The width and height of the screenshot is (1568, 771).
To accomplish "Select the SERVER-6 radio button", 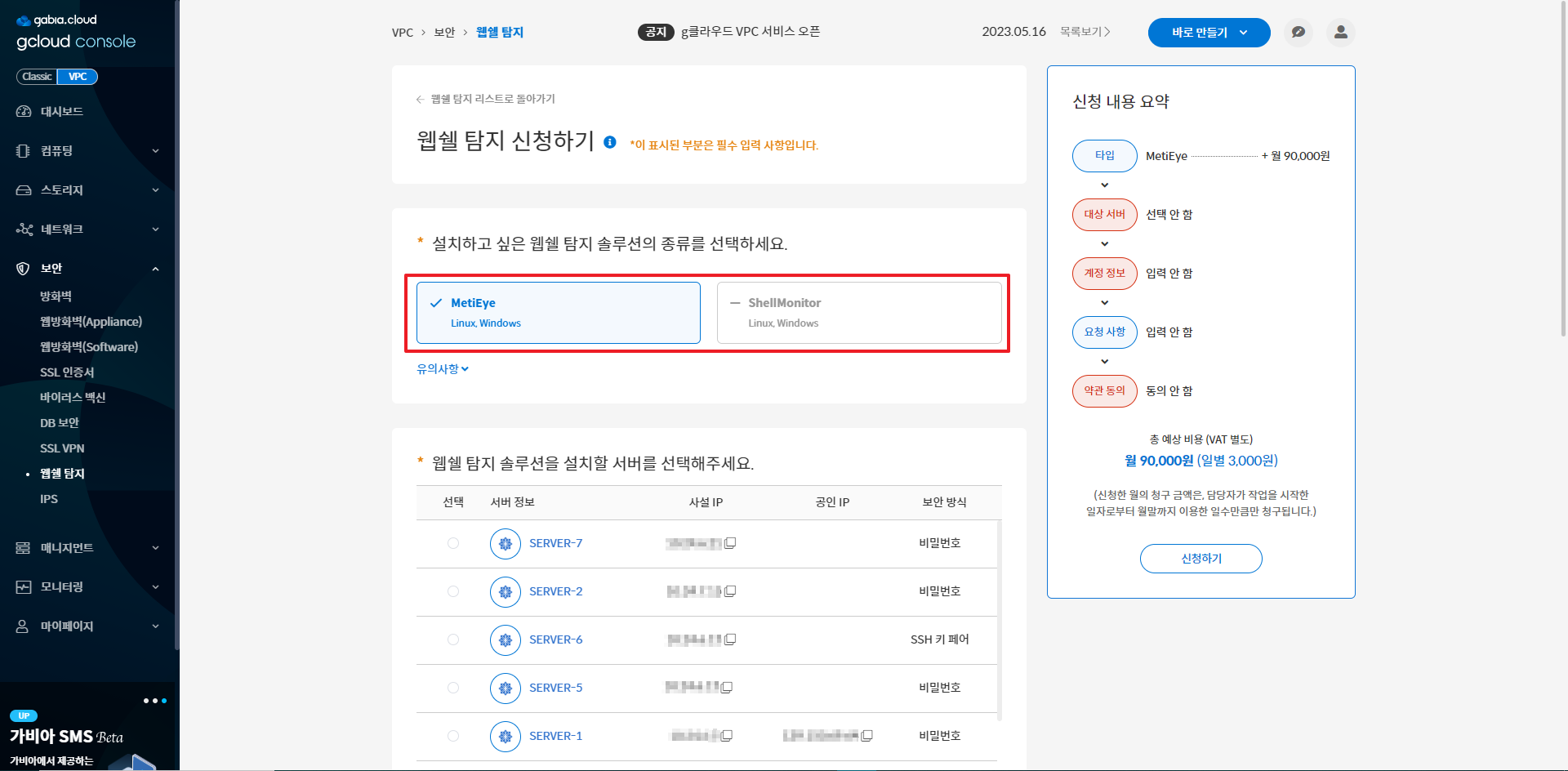I will (453, 640).
